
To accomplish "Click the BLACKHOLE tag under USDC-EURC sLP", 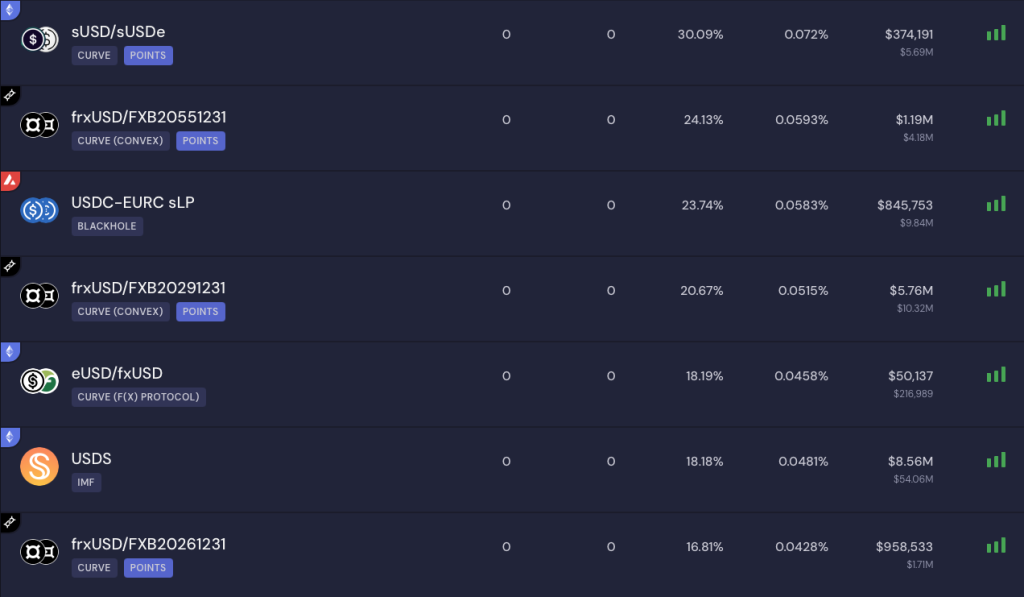I will [x=107, y=226].
